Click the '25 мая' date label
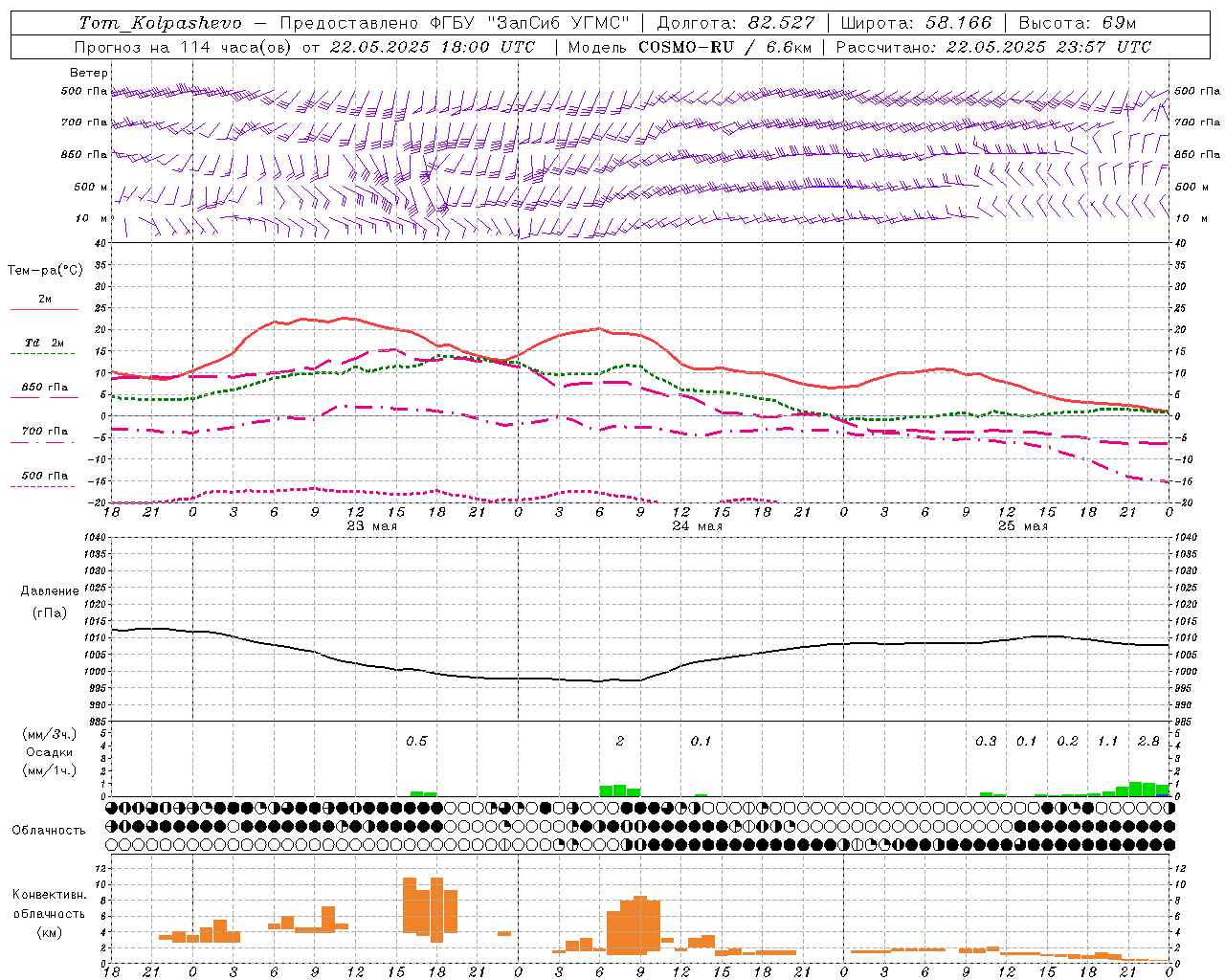 [1022, 526]
